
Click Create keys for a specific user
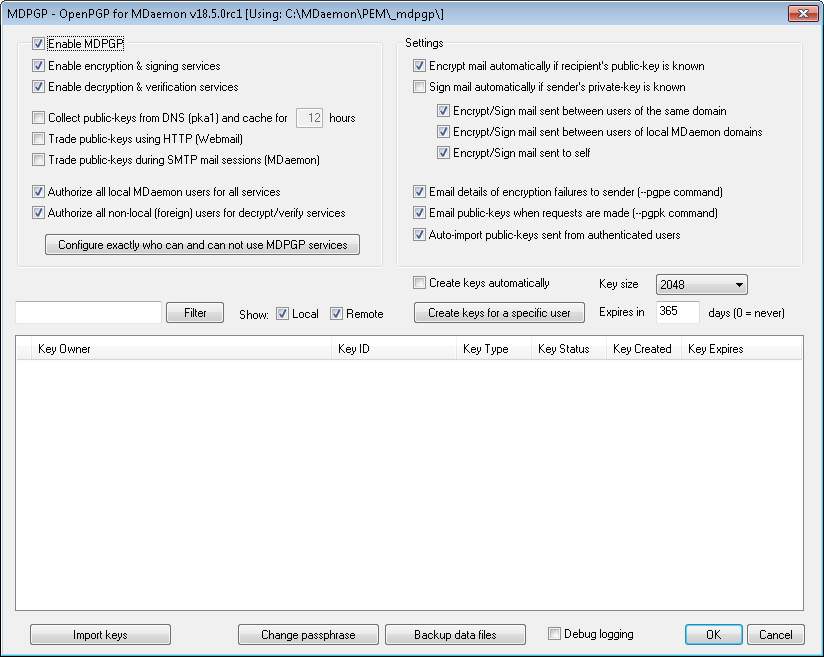point(499,313)
